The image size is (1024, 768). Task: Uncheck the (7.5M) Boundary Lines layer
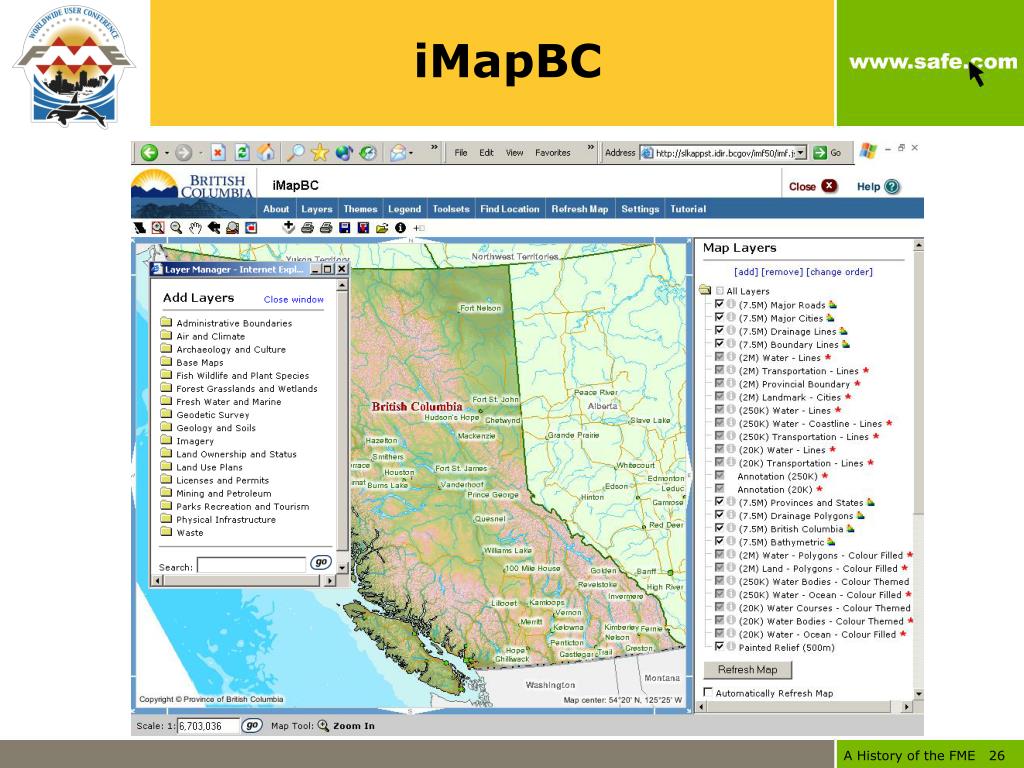coord(719,344)
